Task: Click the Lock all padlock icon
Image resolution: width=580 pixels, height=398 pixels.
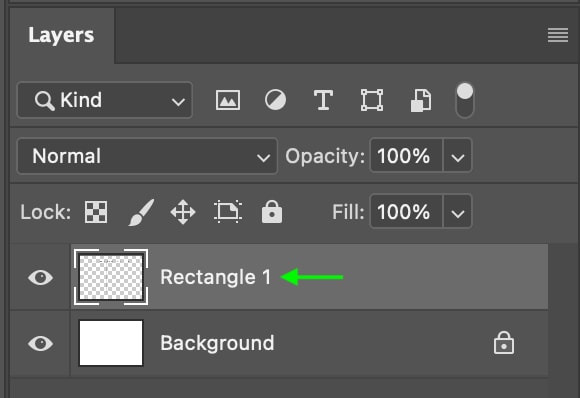Action: coord(272,212)
